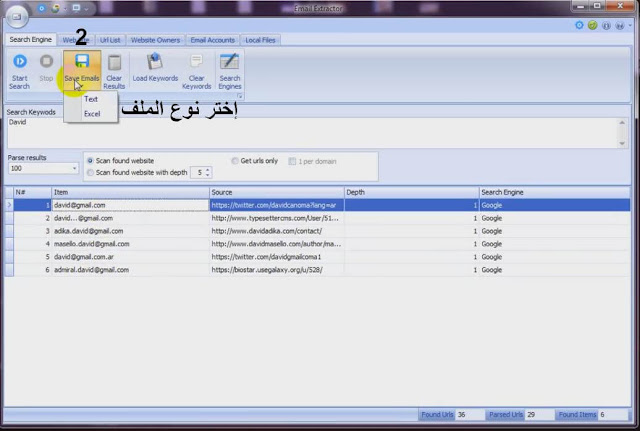Expand dropdown arrow after the colorful quick-access icon
The height and width of the screenshot is (431, 640).
65,9
